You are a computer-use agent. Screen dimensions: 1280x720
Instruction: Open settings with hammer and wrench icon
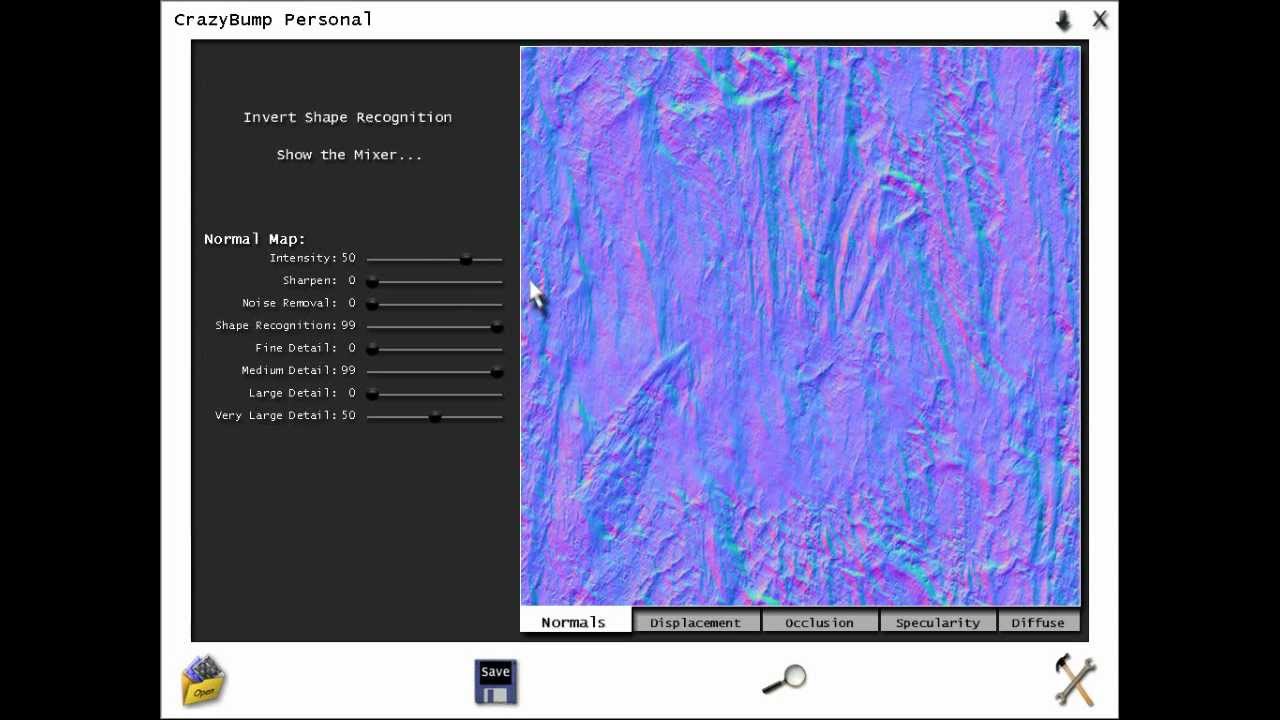1075,680
